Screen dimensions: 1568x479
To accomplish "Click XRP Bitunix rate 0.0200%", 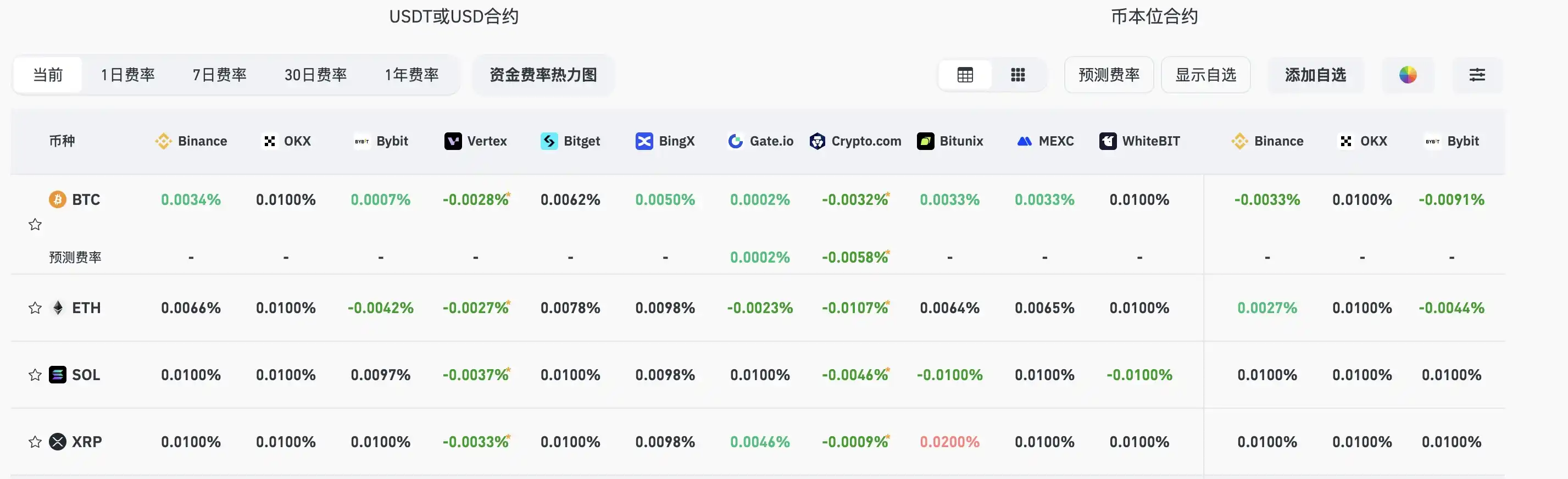I will (x=949, y=442).
